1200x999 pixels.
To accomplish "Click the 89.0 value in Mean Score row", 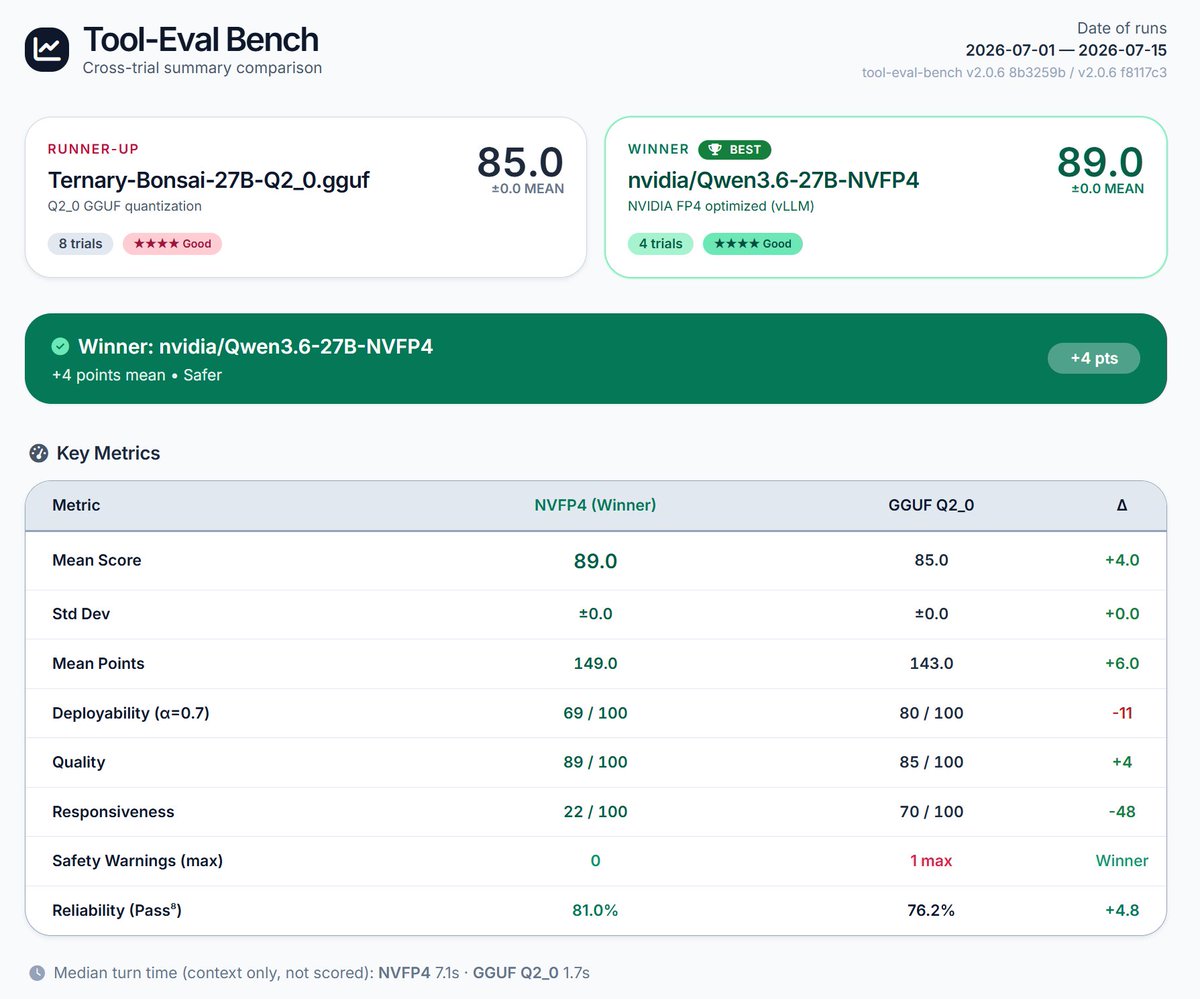I will pos(595,561).
